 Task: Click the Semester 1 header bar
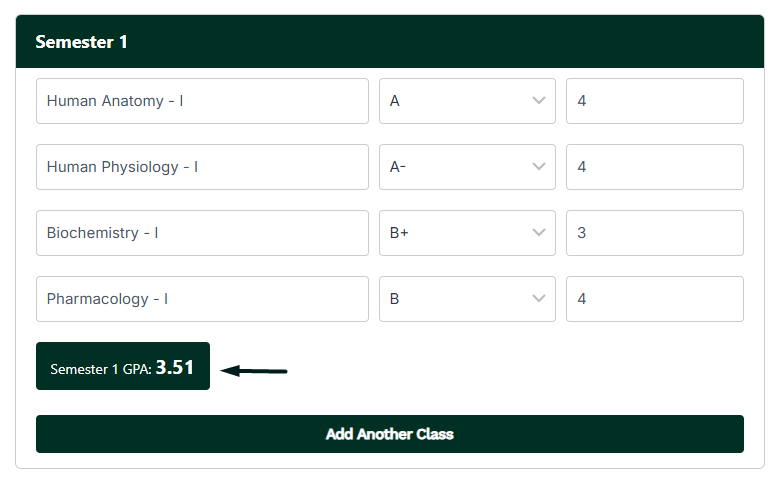pos(390,42)
